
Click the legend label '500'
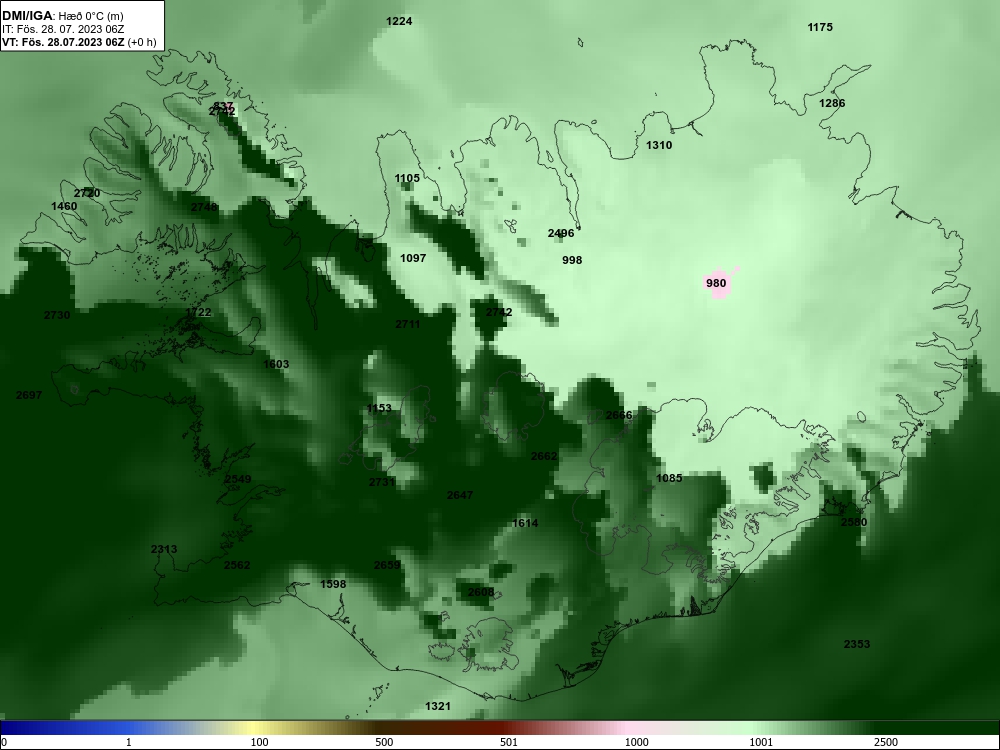(x=384, y=742)
